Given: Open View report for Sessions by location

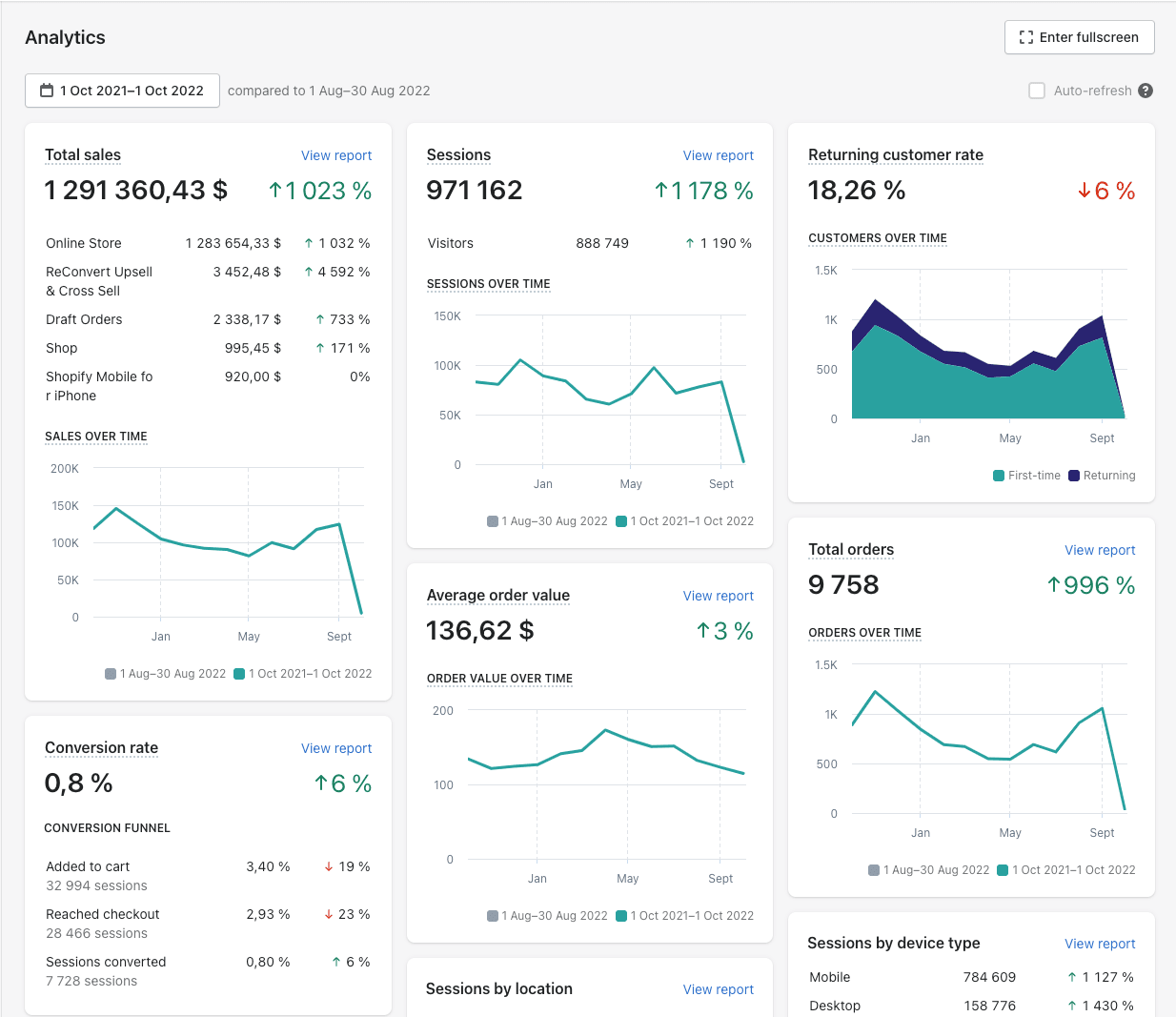Looking at the screenshot, I should 718,989.
